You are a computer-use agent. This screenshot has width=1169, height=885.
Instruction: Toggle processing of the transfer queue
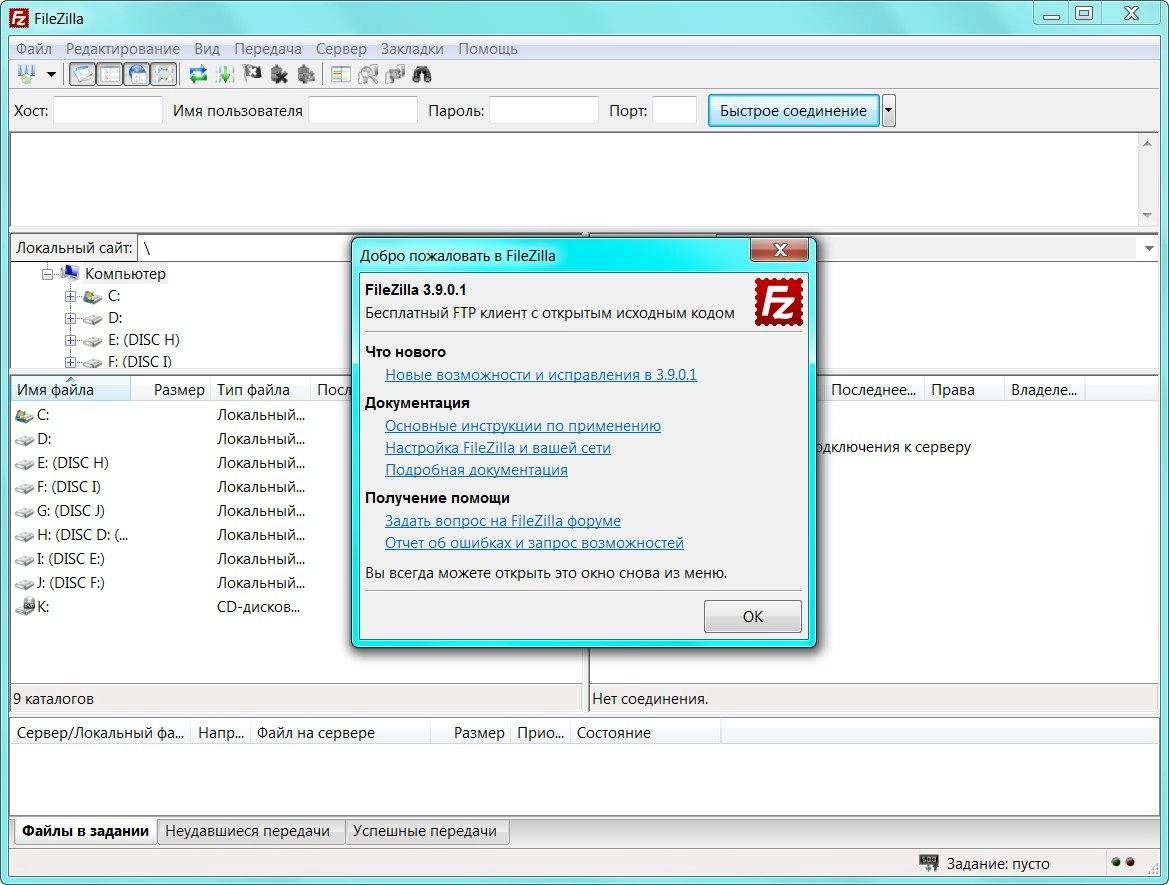224,74
